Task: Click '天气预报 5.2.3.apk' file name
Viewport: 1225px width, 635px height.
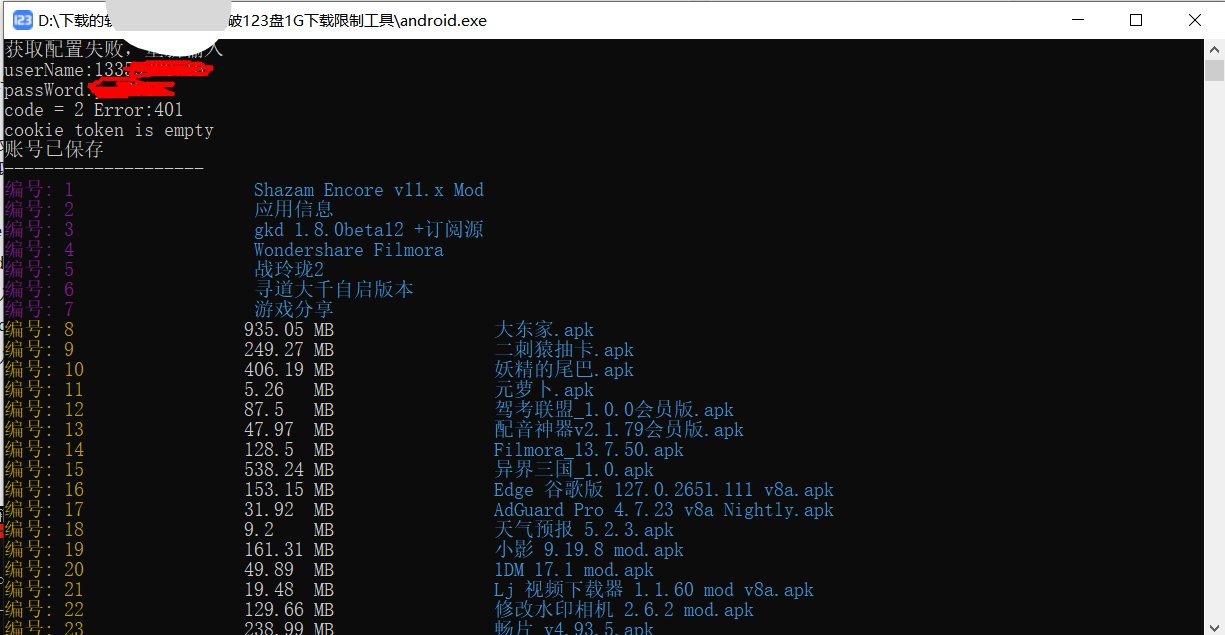Action: coord(584,530)
